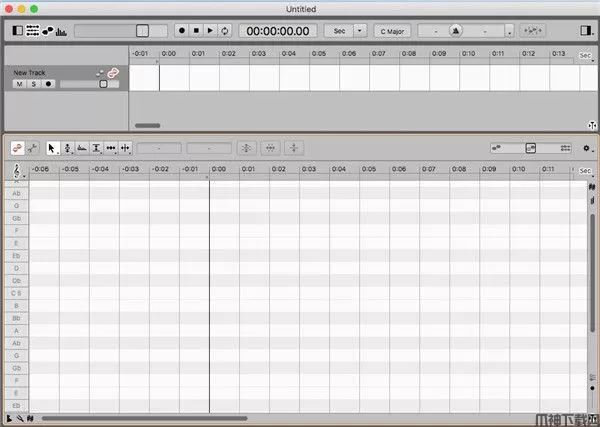Click the track pane height adjust icon

[592, 125]
